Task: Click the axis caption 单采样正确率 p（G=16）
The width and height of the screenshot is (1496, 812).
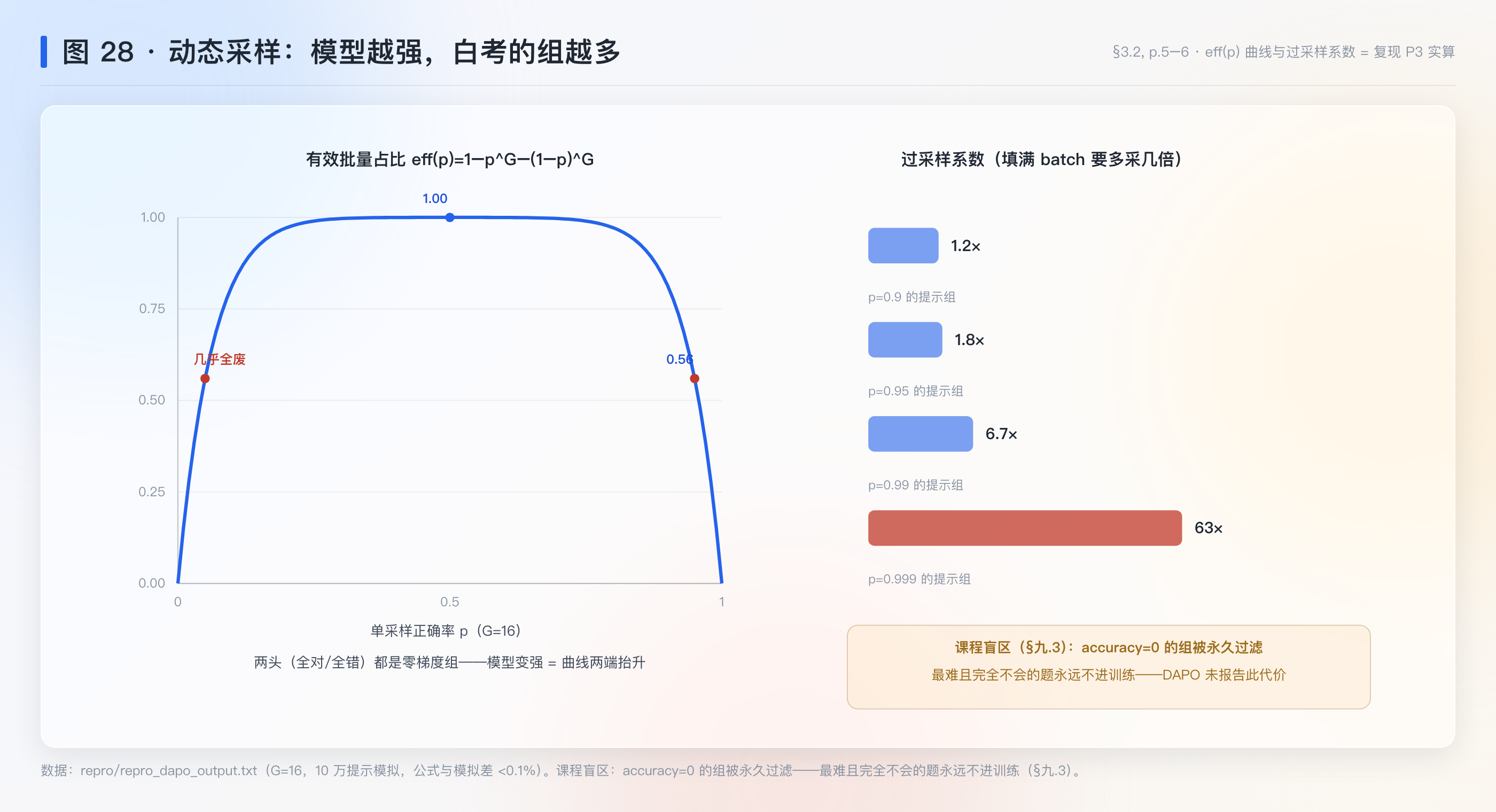Action: (446, 631)
